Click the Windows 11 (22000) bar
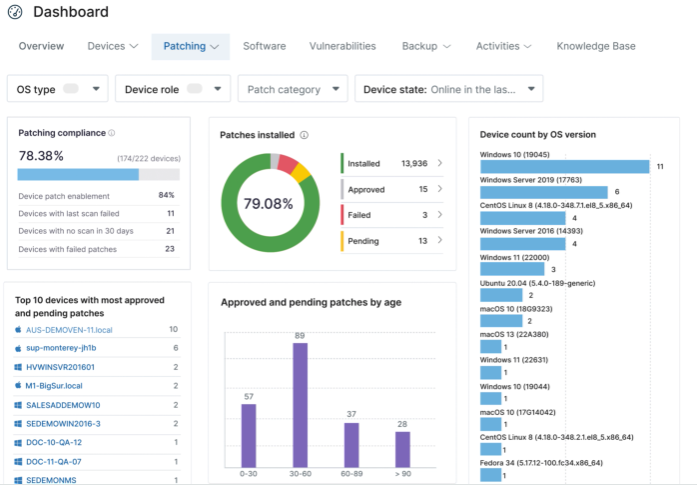697x485 pixels. click(x=512, y=269)
